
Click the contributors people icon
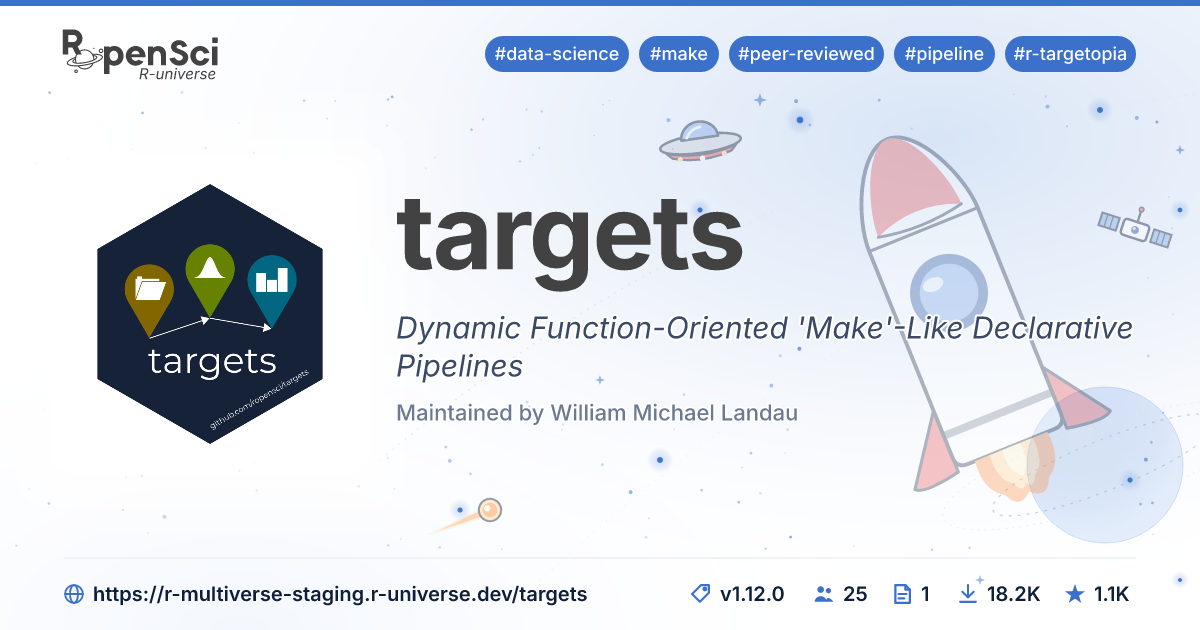coord(824,594)
